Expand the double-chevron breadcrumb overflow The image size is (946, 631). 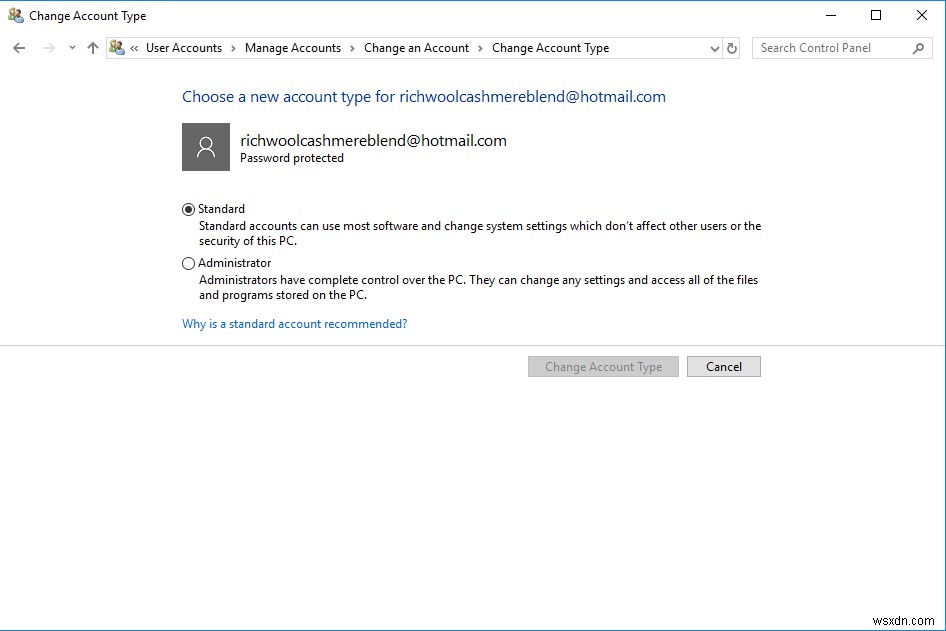pyautogui.click(x=135, y=47)
